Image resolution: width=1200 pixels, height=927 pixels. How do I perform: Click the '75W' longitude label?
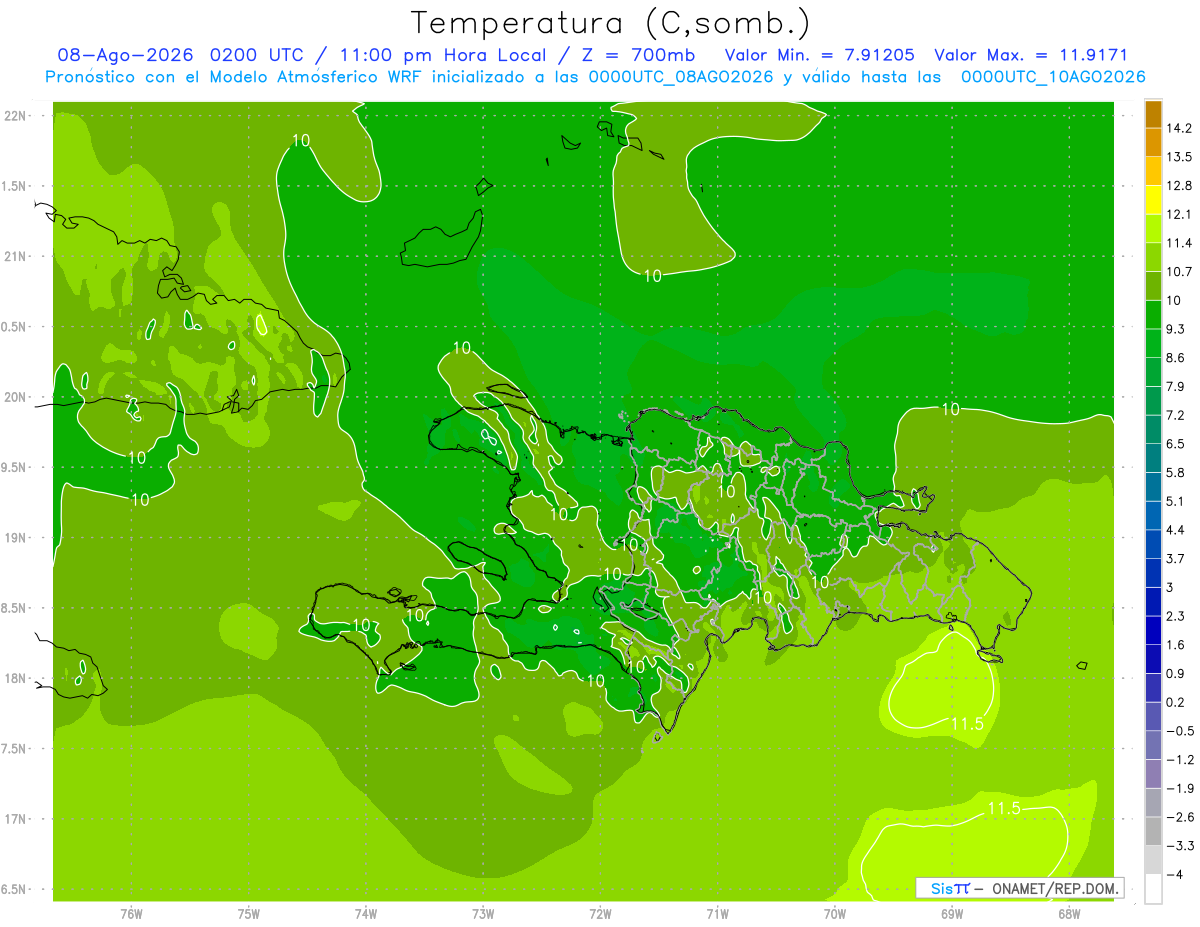pos(248,914)
